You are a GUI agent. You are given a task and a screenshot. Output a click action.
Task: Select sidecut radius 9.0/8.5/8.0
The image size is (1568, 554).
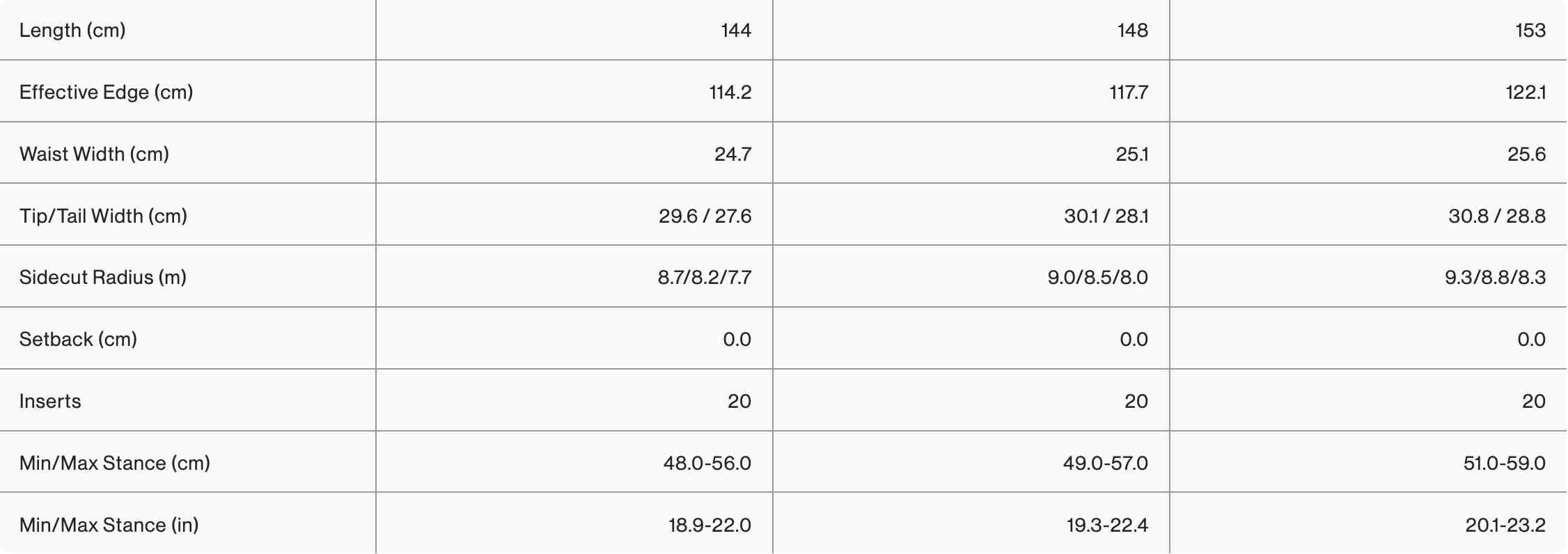pyautogui.click(x=1098, y=278)
